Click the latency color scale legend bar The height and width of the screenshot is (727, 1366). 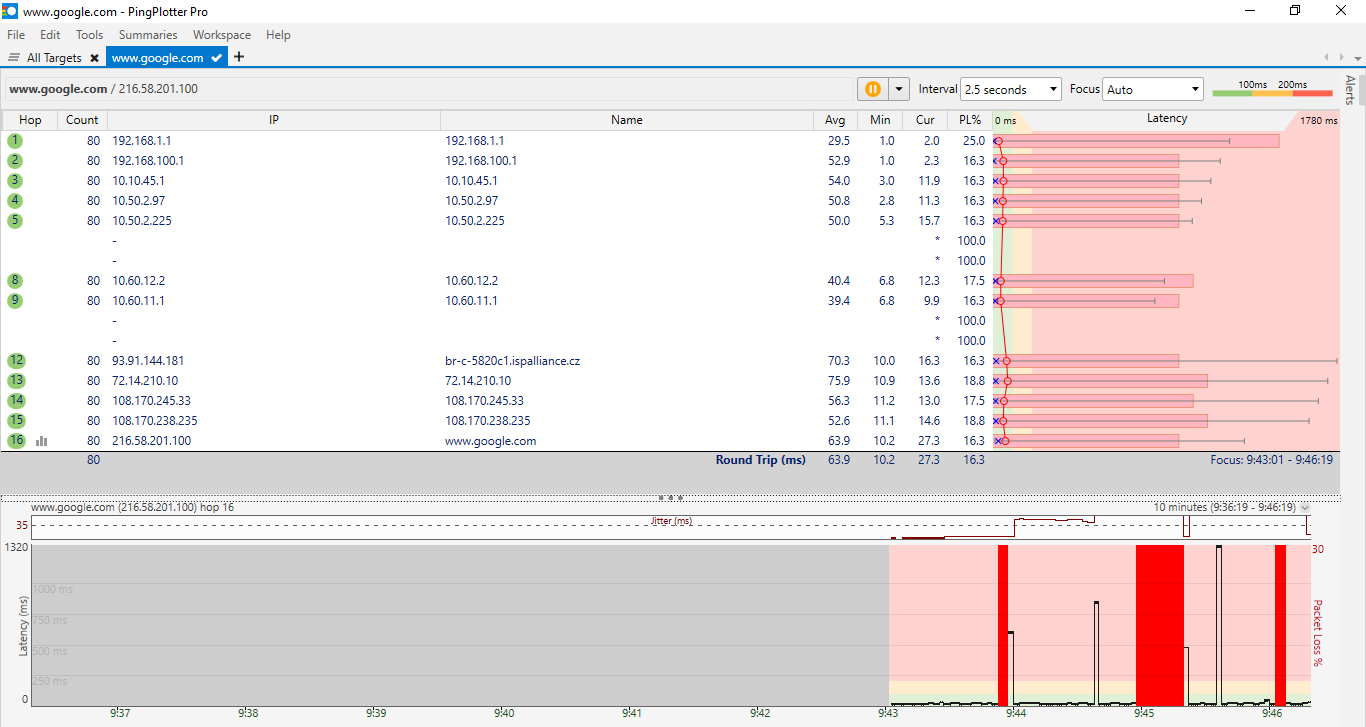click(1272, 92)
